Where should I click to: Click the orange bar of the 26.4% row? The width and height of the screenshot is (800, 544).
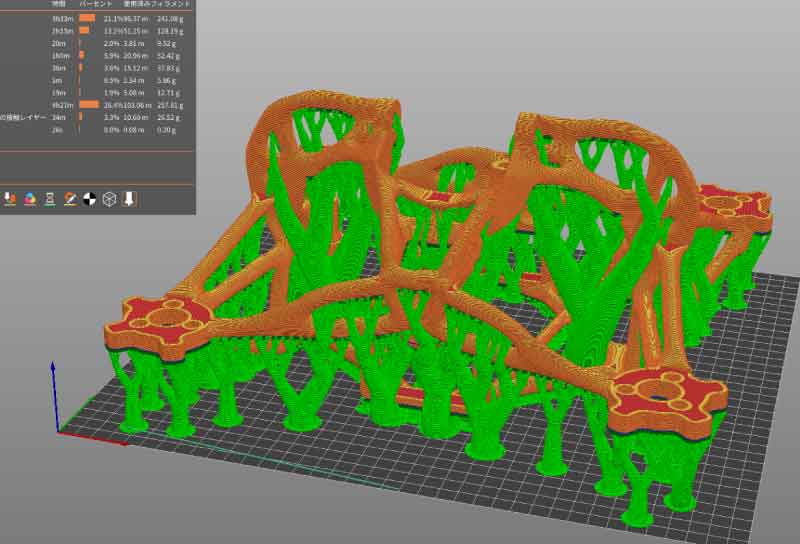tap(89, 104)
